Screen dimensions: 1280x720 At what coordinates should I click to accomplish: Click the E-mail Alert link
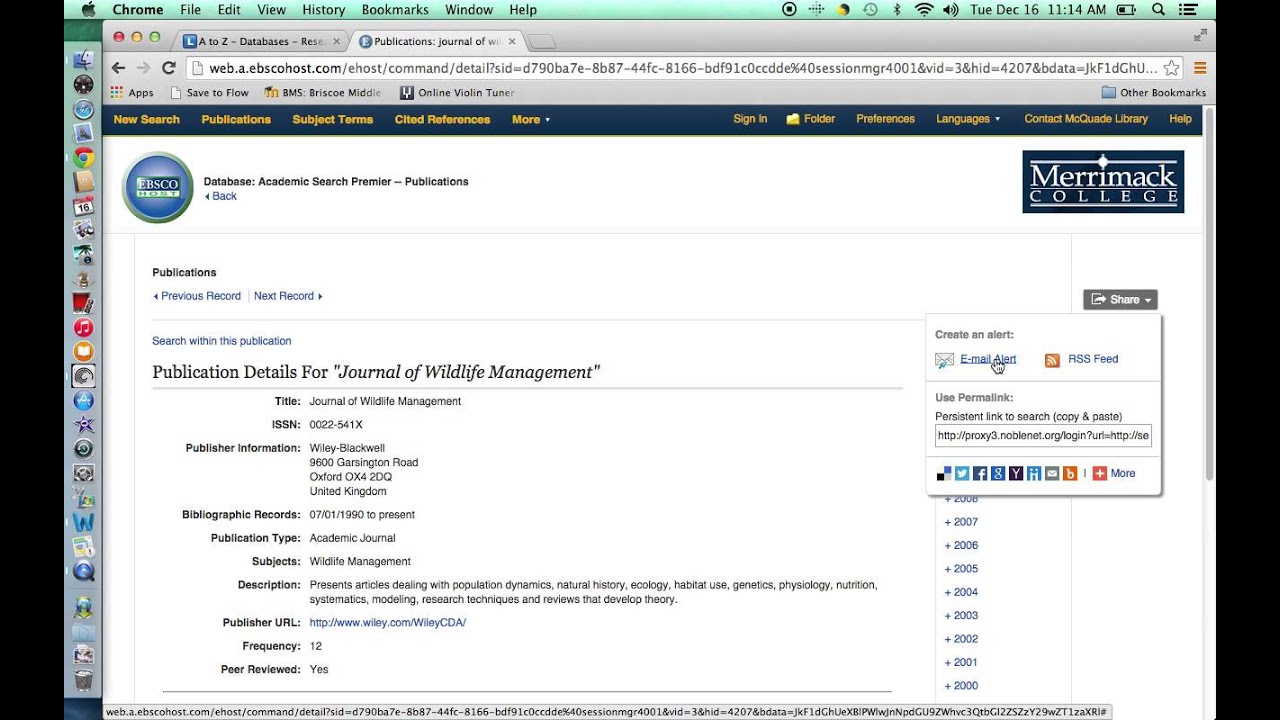click(988, 359)
